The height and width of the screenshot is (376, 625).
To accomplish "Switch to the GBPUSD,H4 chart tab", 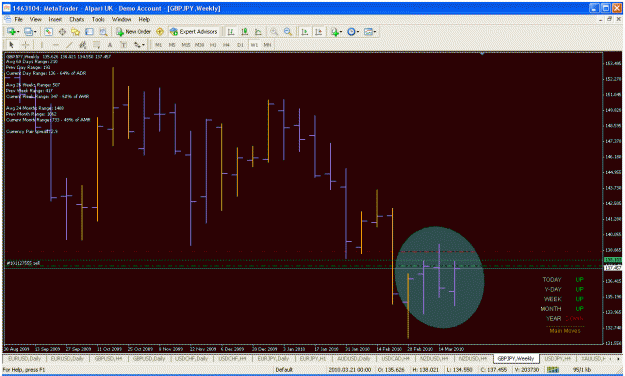I will click(108, 359).
